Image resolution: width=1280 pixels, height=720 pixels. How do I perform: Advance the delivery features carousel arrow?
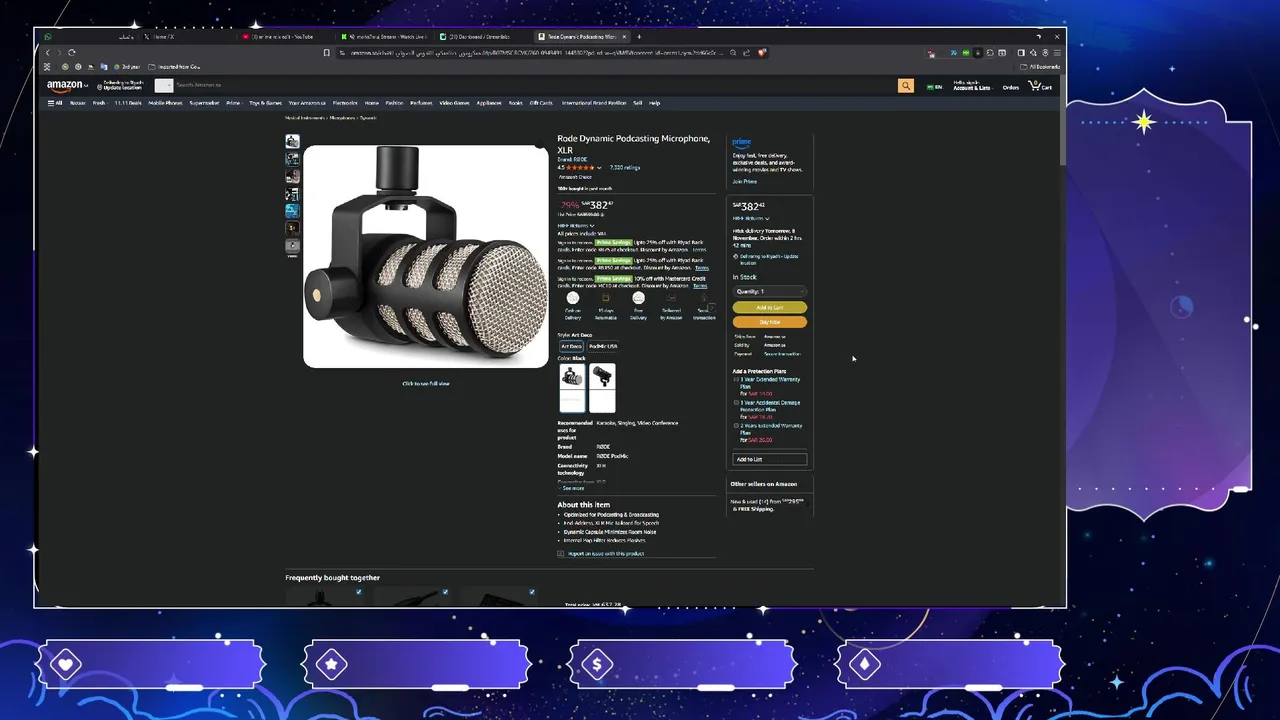tap(711, 308)
